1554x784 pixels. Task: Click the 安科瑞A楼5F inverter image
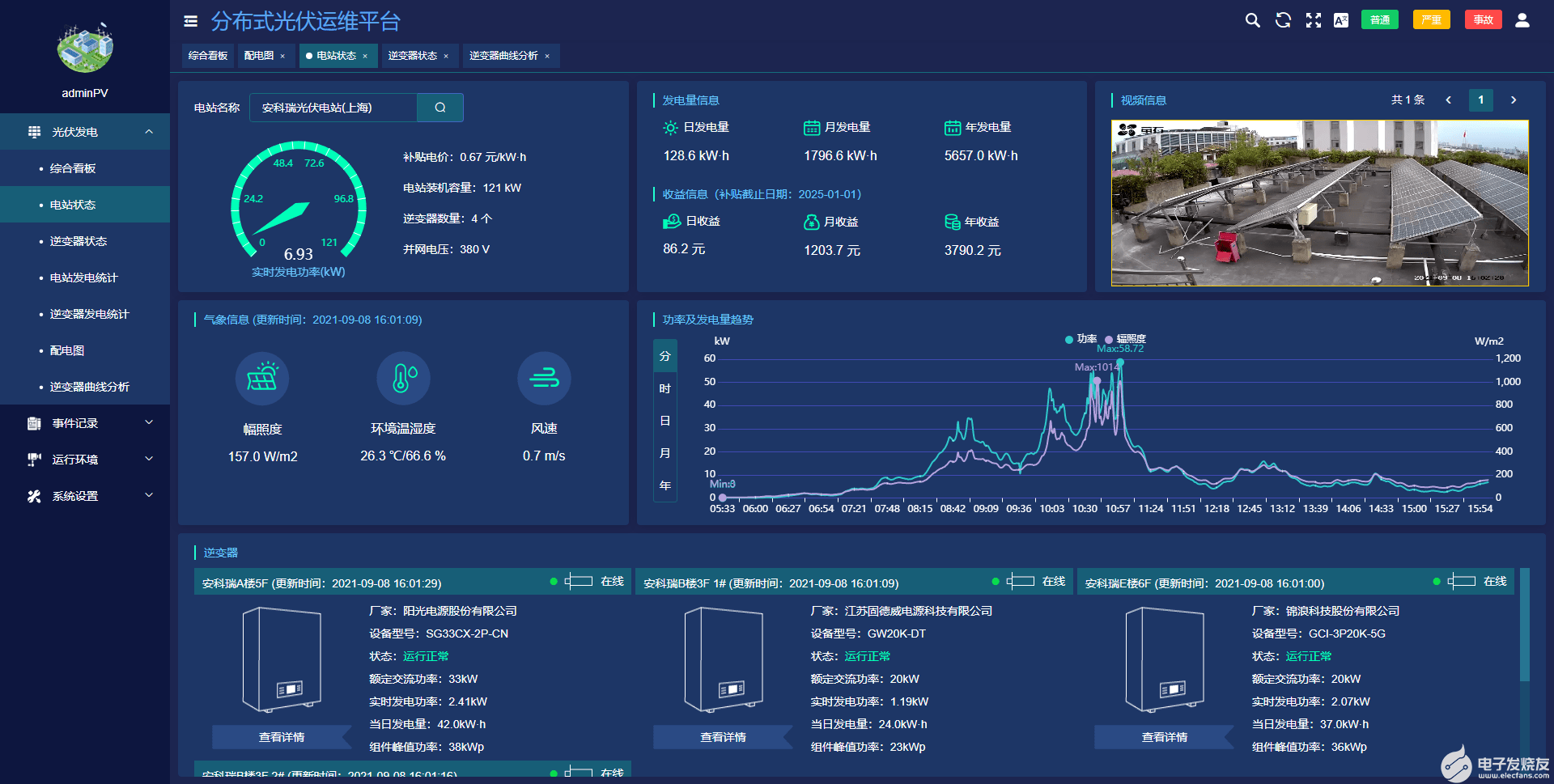(x=282, y=659)
